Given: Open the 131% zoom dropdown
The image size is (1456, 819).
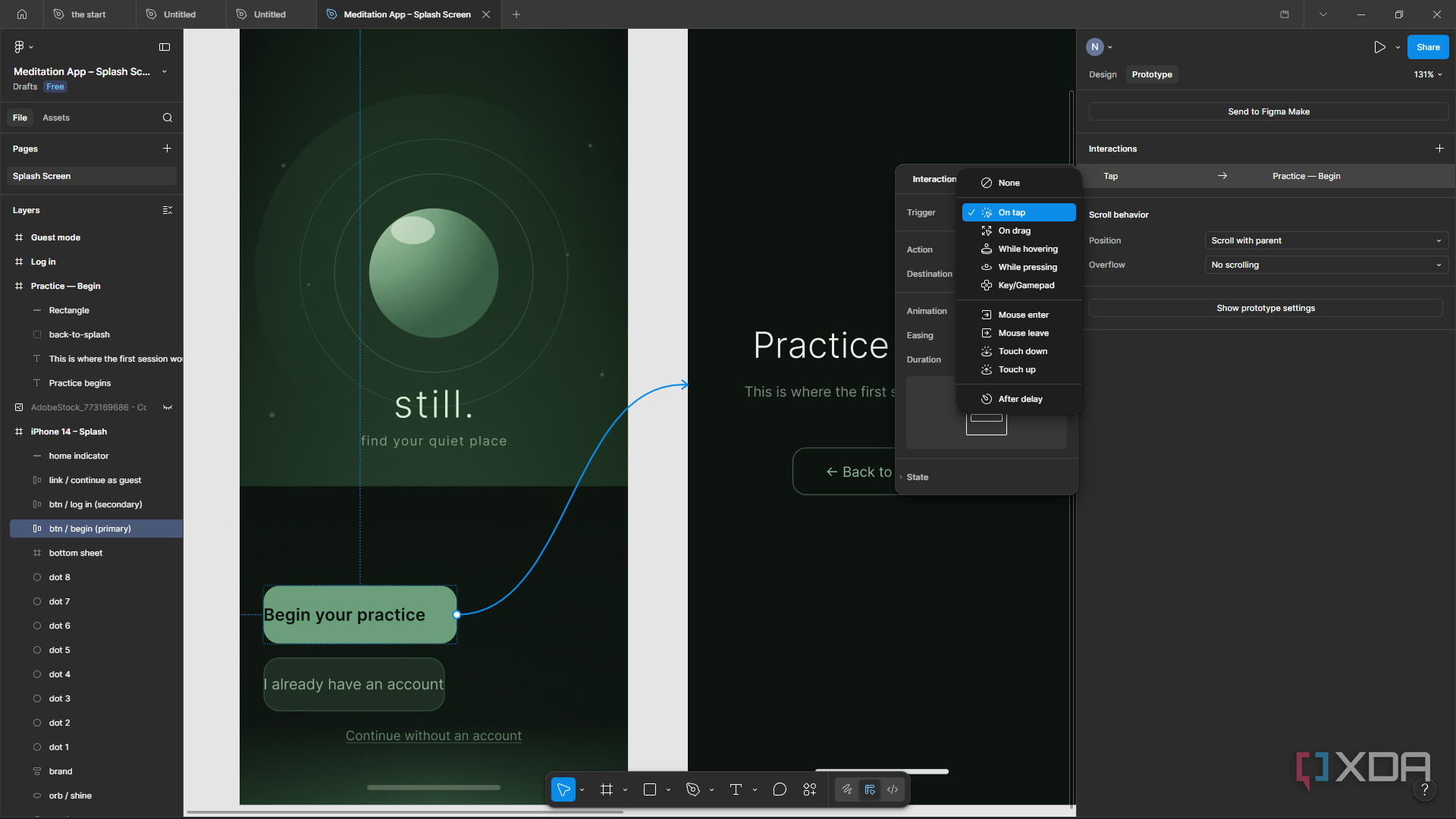Looking at the screenshot, I should pyautogui.click(x=1428, y=74).
